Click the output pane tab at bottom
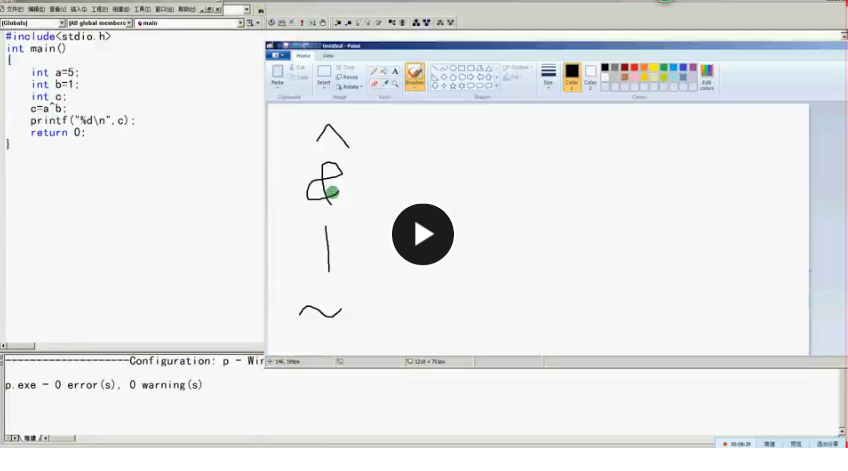The image size is (848, 471). (x=30, y=438)
